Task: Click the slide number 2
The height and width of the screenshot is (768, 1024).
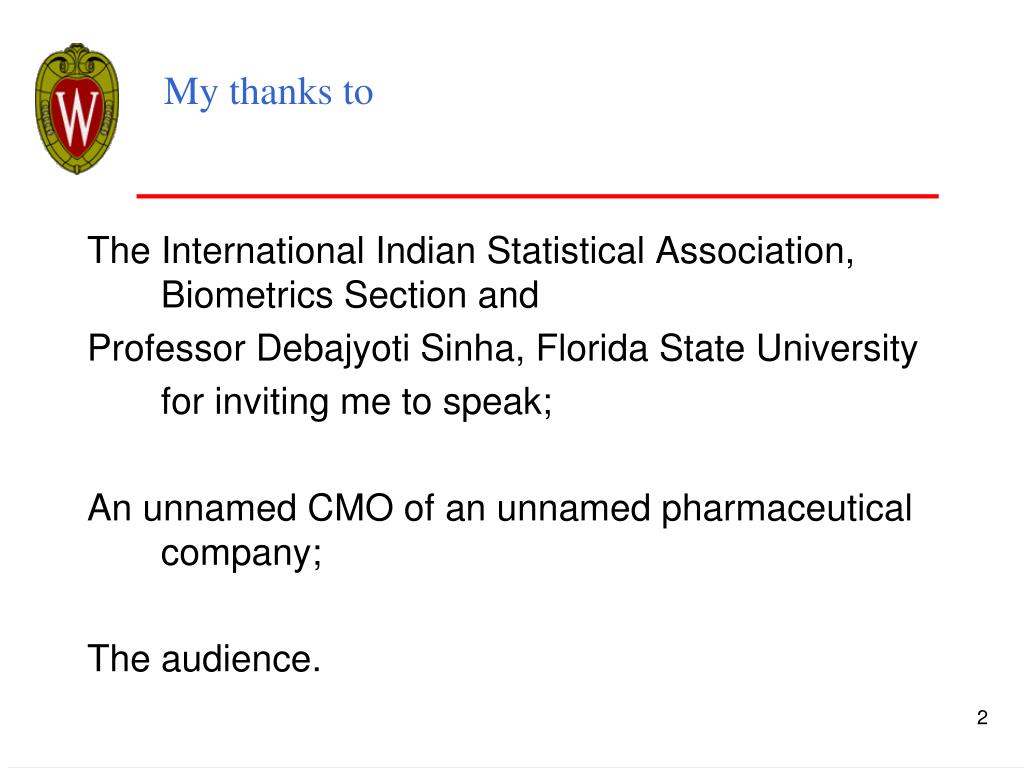Action: click(x=982, y=717)
